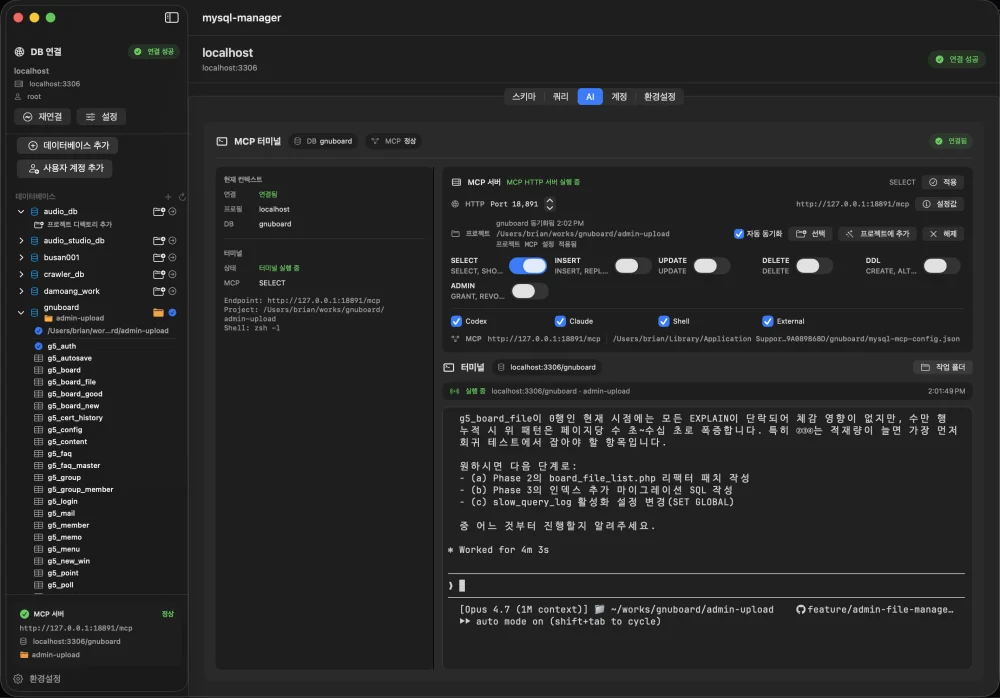The image size is (1000, 698).
Task: Enable the UPDATE permission switch
Action: coord(711,265)
